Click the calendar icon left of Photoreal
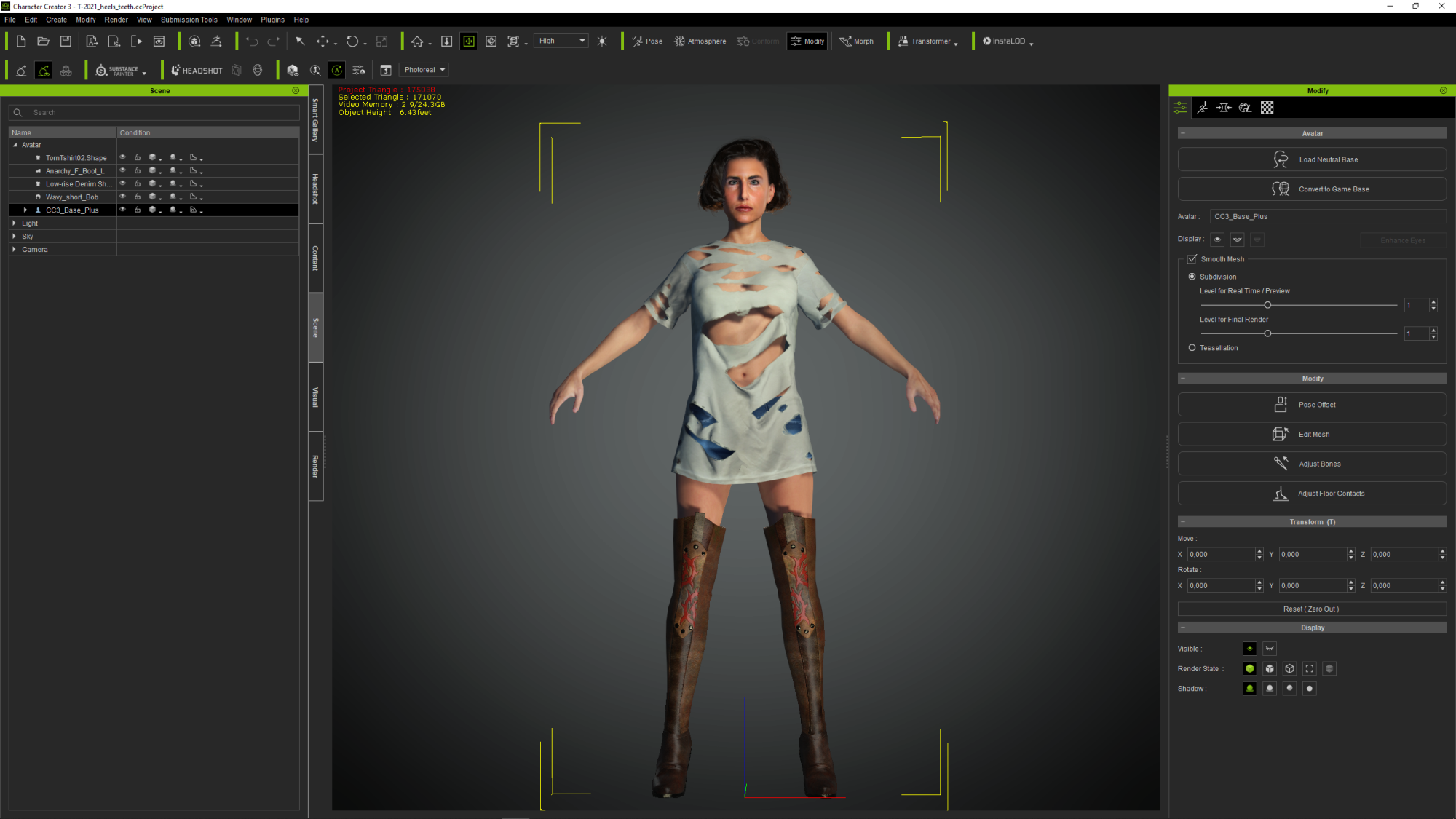The image size is (1456, 819). point(386,71)
